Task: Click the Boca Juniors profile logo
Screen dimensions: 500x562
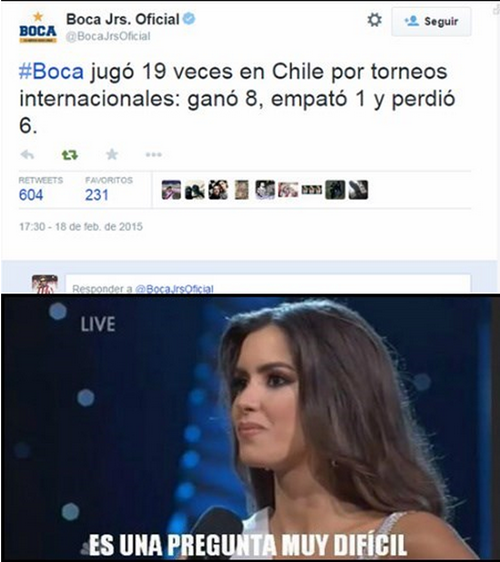Action: pyautogui.click(x=38, y=28)
